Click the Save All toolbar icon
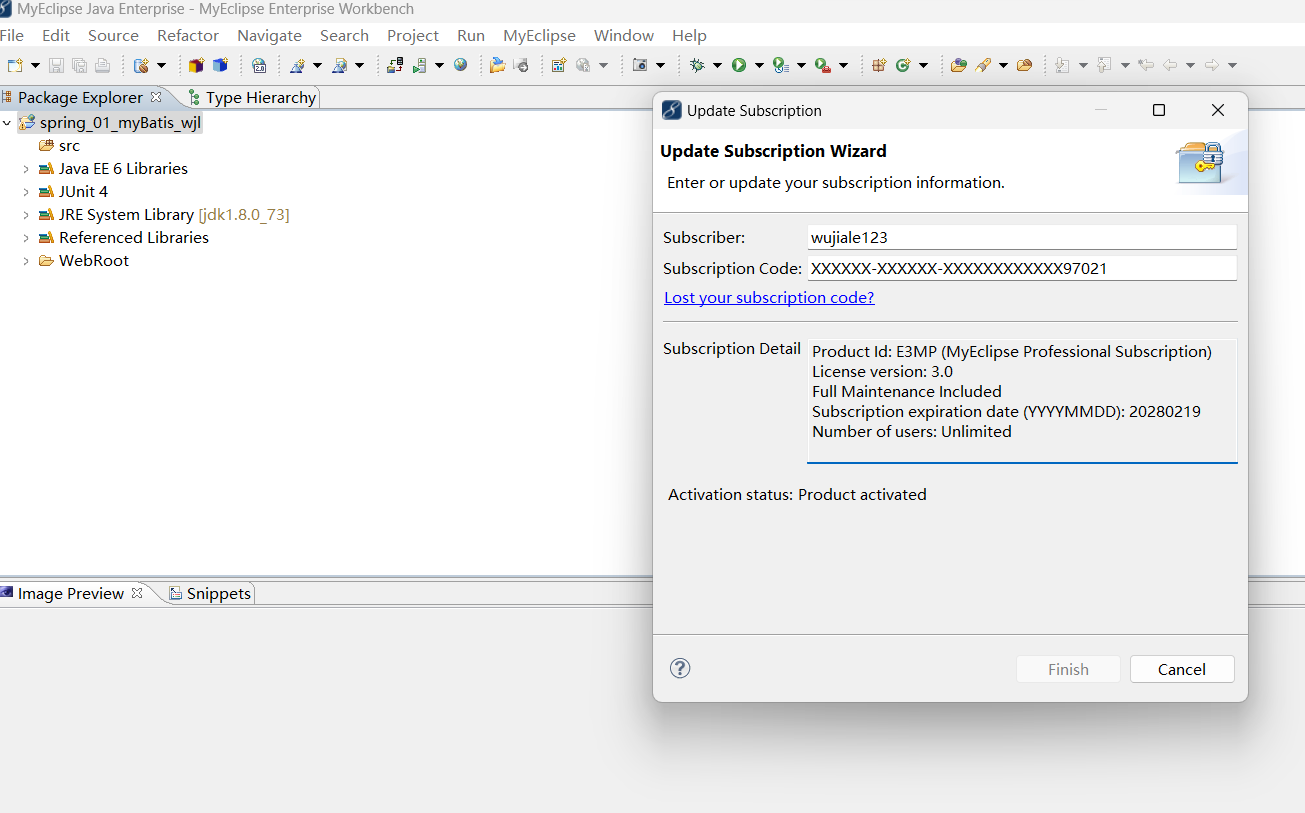The height and width of the screenshot is (813, 1305). click(79, 65)
